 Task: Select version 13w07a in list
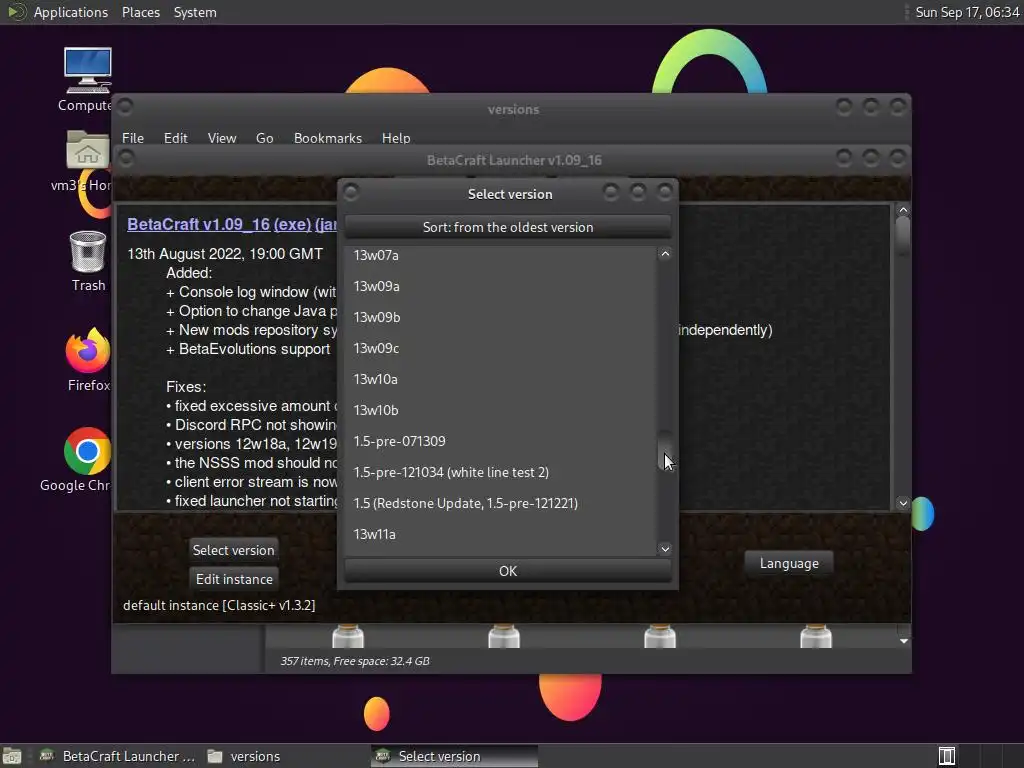500,255
